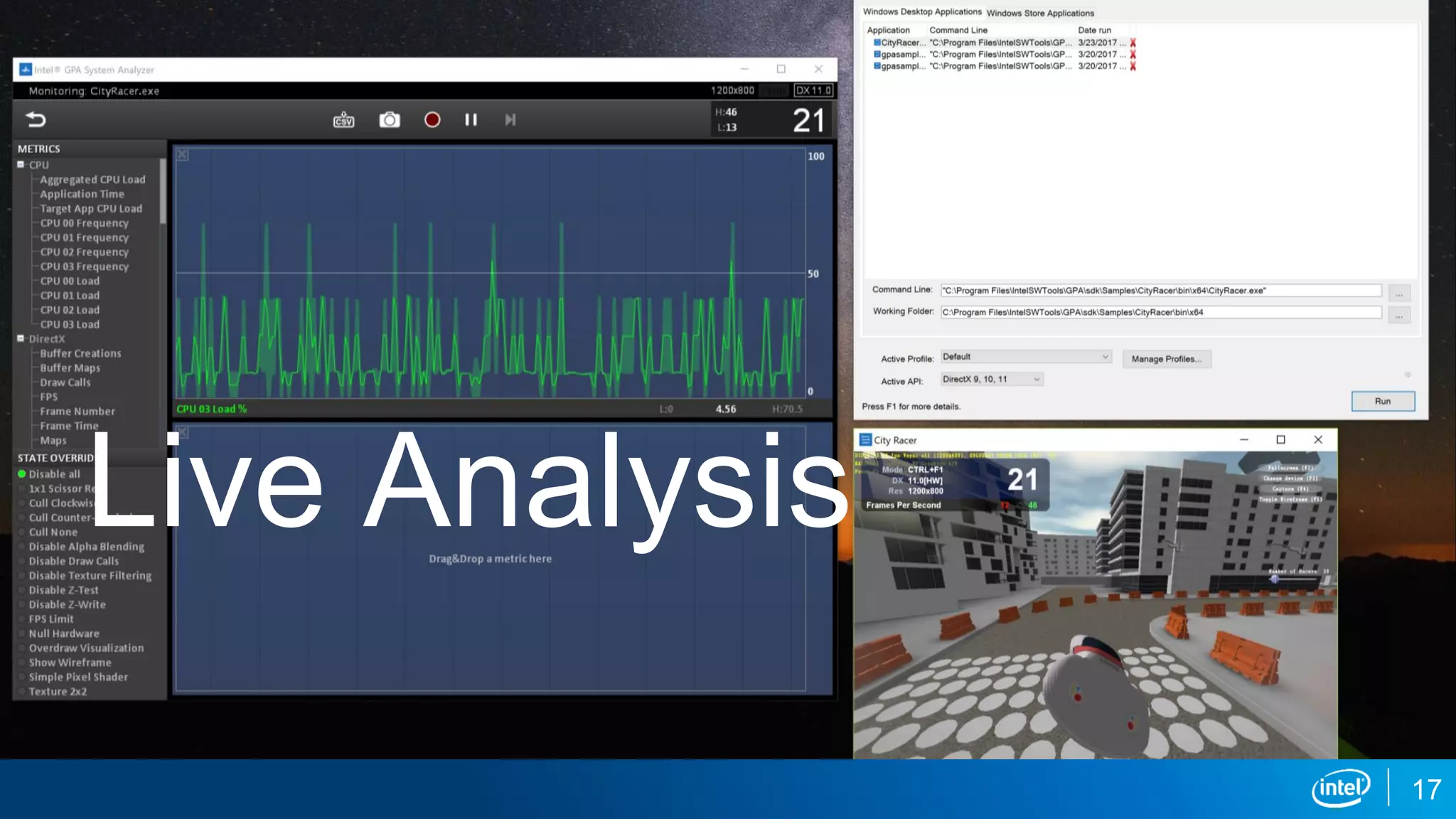The width and height of the screenshot is (1456, 819).
Task: Collapse the CPU metrics tree node
Action: 21,164
